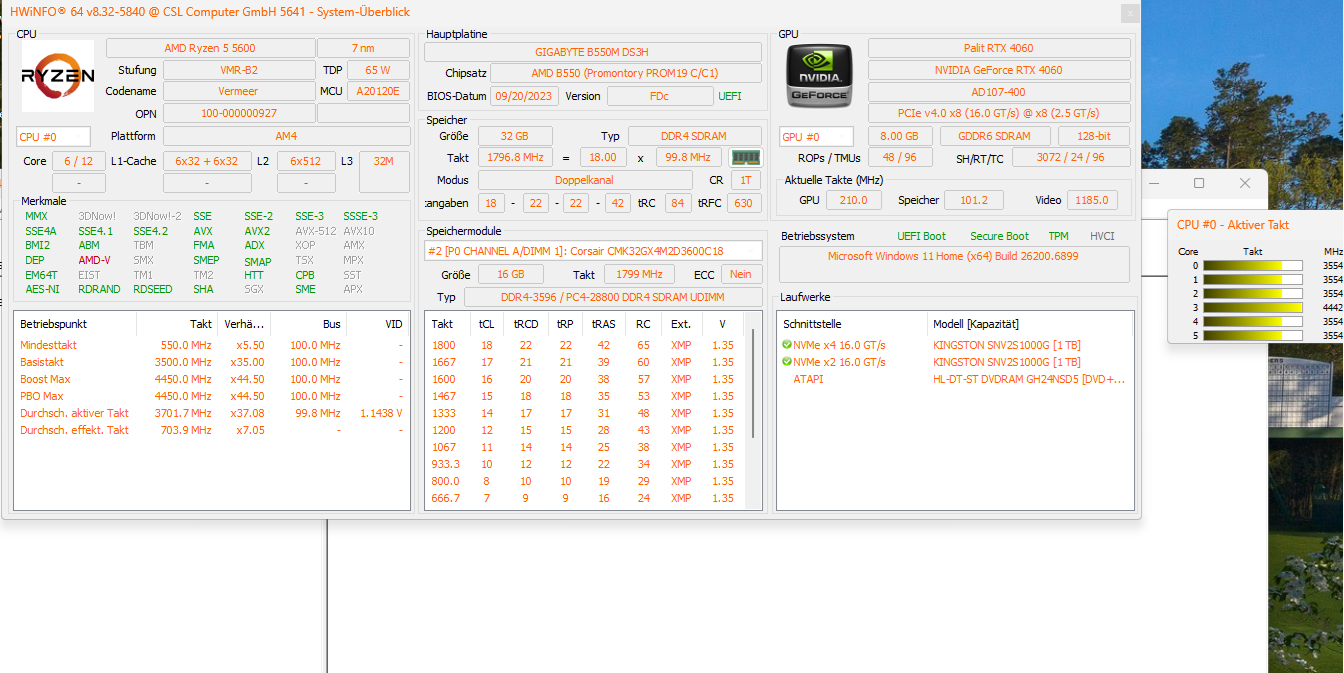The image size is (1344, 673).
Task: Click the BIOS date 09/20/2023 field
Action: click(x=524, y=96)
